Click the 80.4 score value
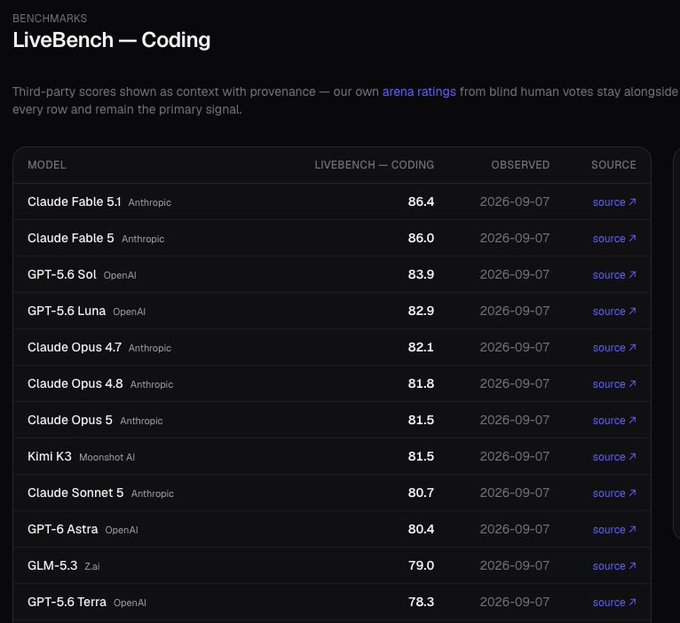The width and height of the screenshot is (680, 623). [x=421, y=529]
